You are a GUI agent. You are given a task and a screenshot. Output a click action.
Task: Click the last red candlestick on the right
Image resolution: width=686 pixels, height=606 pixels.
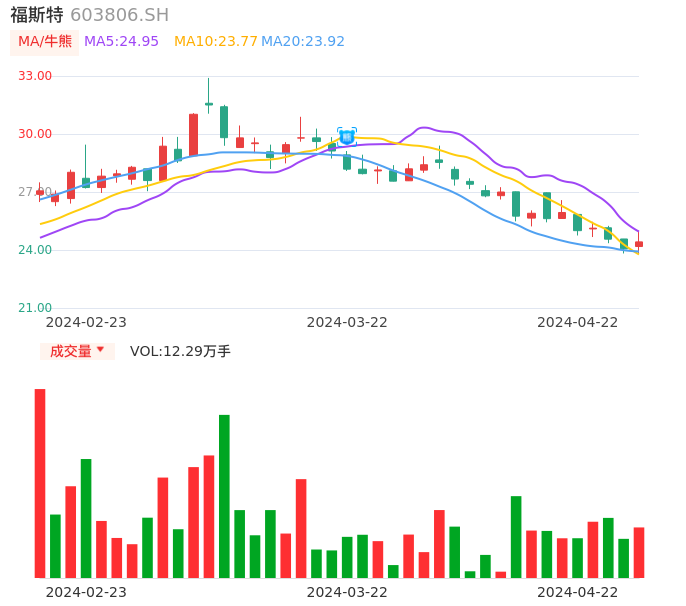click(639, 244)
